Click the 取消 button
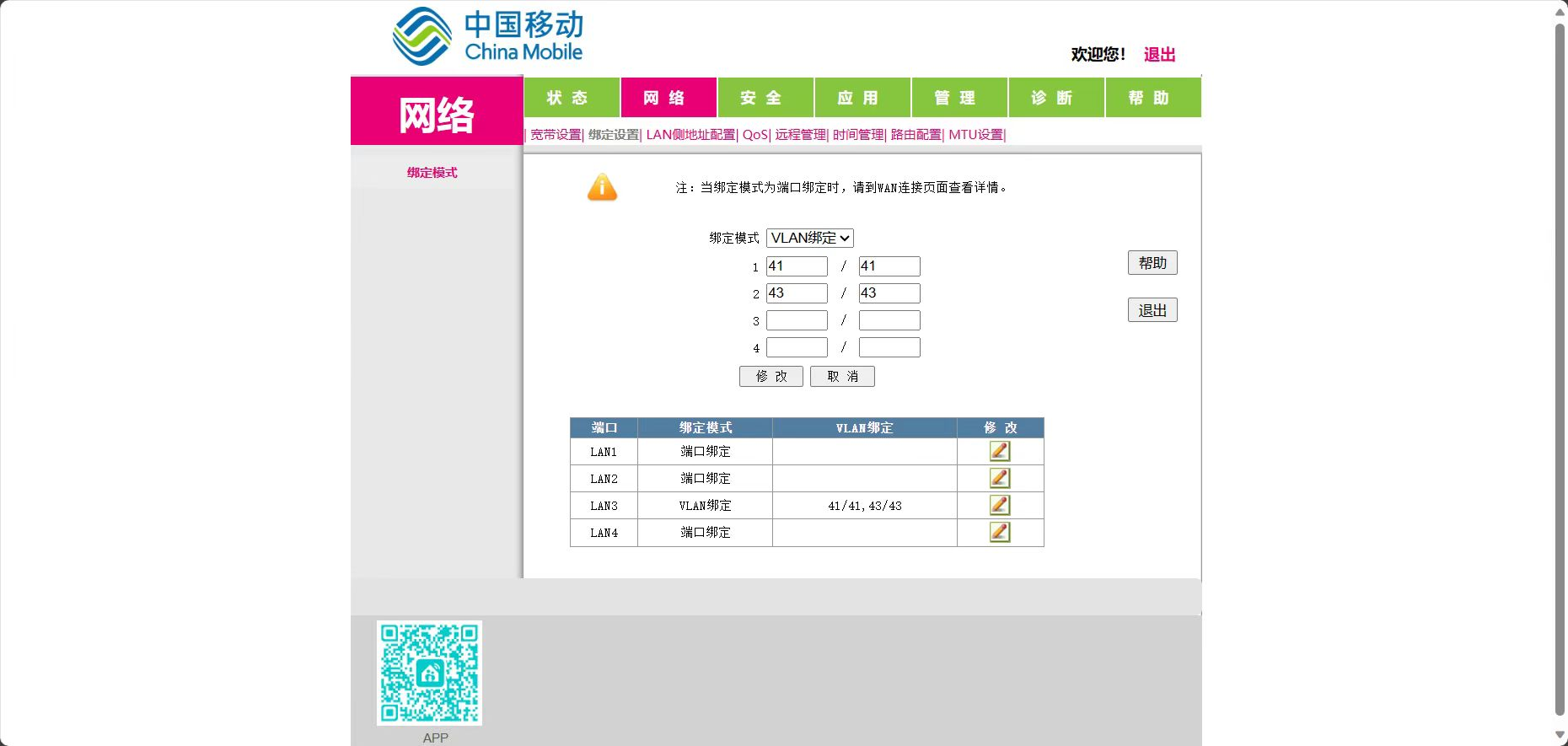Screen dimensions: 1568x746 pyautogui.click(x=842, y=377)
